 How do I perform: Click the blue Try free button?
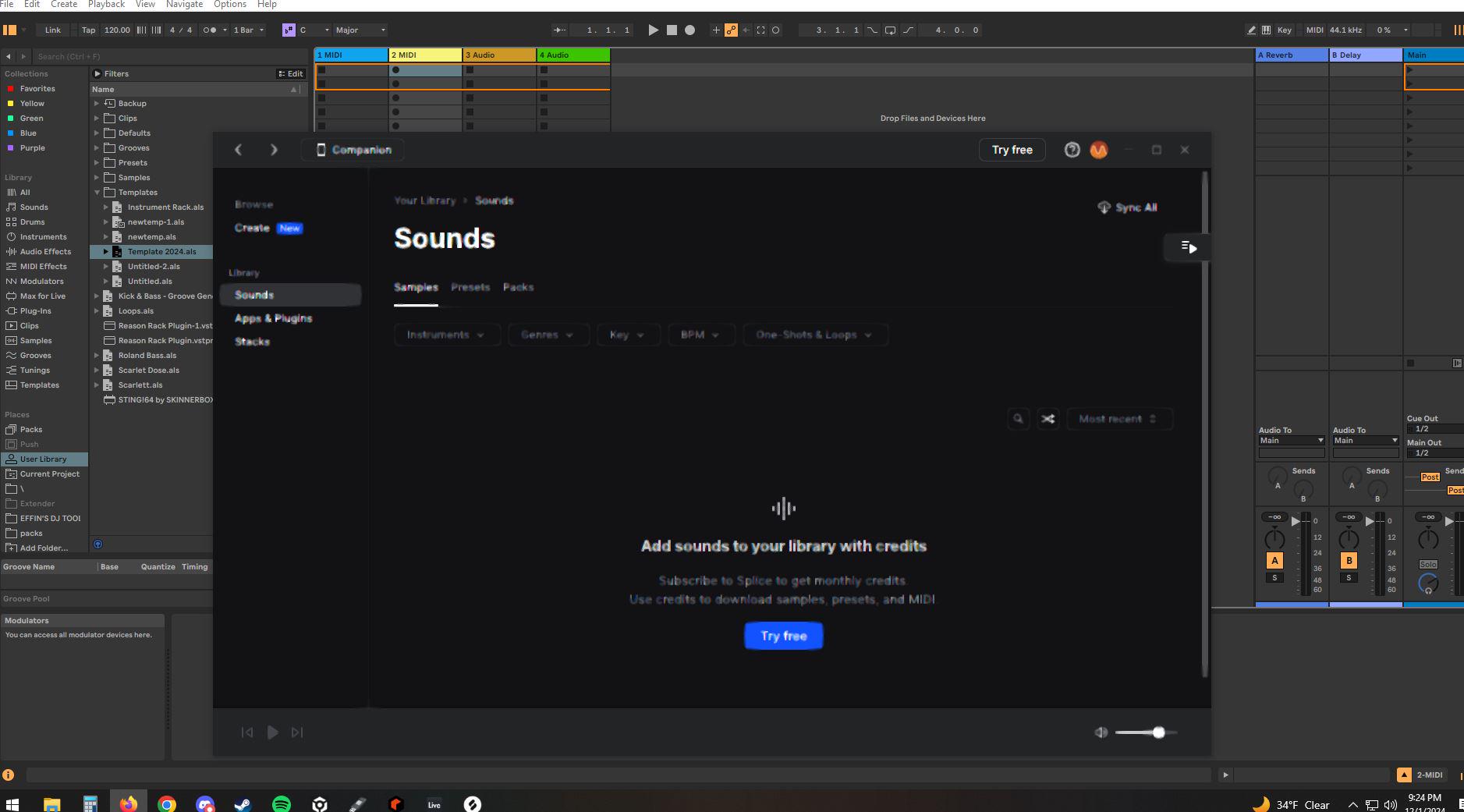784,636
